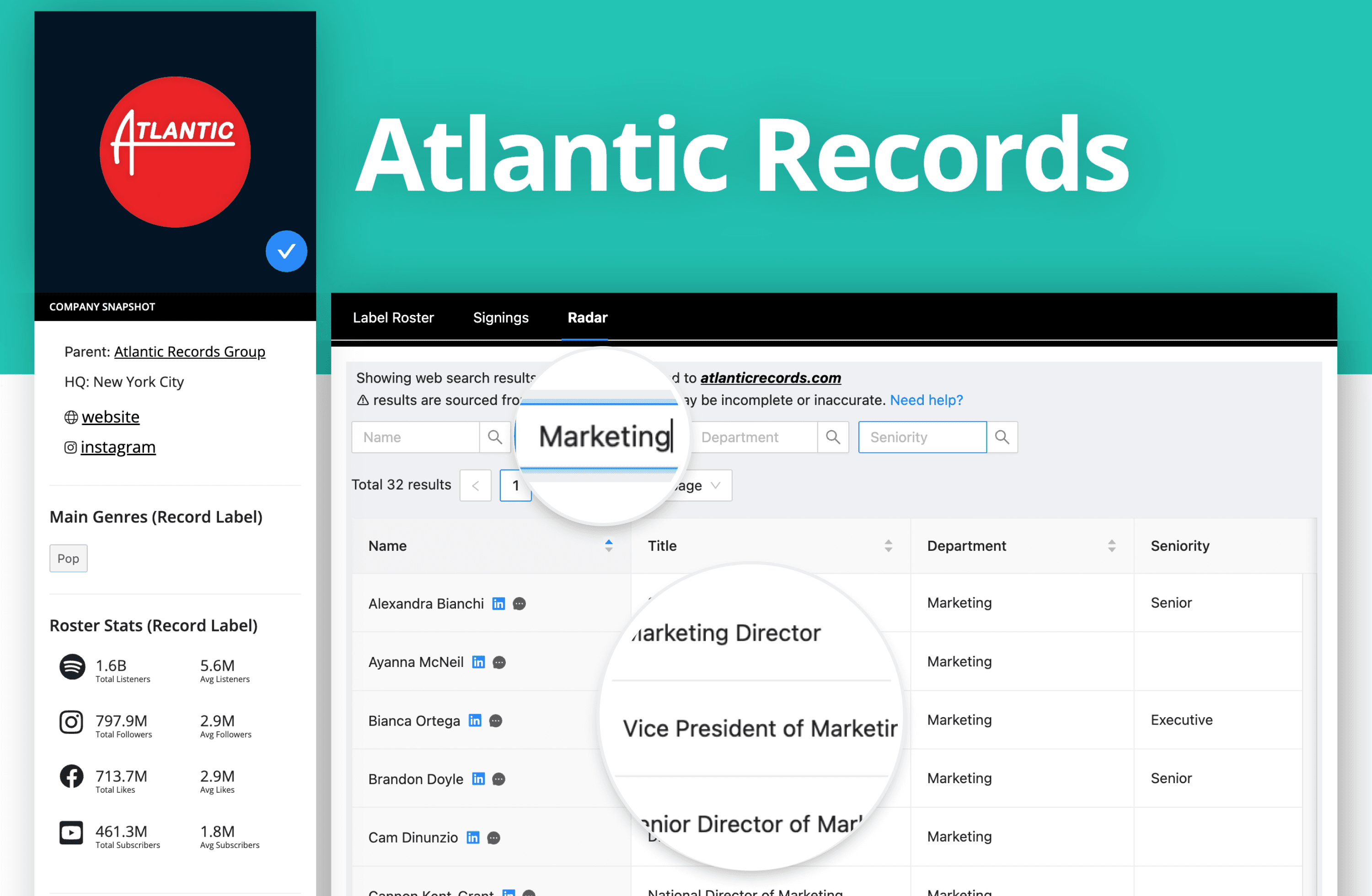Follow the Atlantic Records Group parent link

(x=190, y=352)
